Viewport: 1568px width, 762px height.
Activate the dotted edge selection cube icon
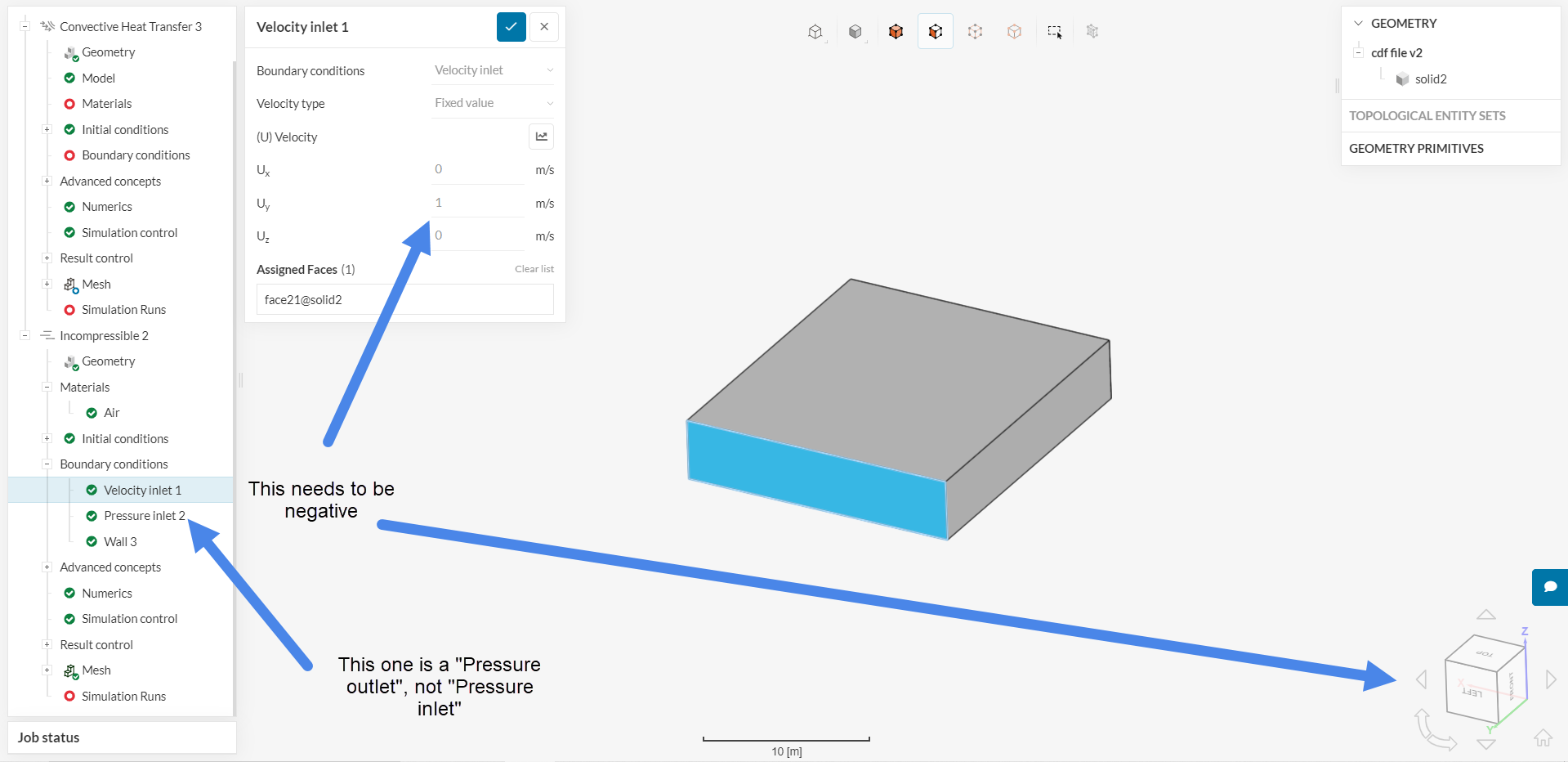tap(975, 32)
